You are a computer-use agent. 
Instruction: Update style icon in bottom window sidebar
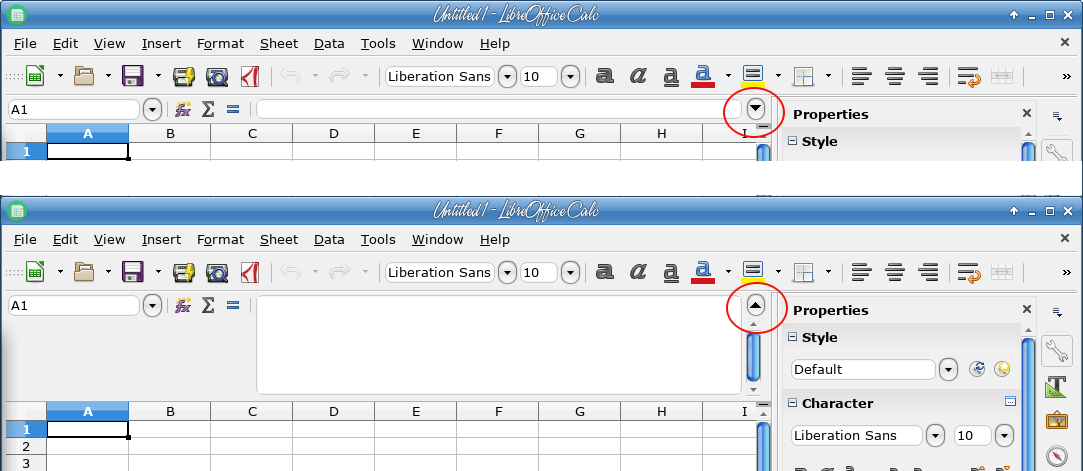[x=977, y=369]
